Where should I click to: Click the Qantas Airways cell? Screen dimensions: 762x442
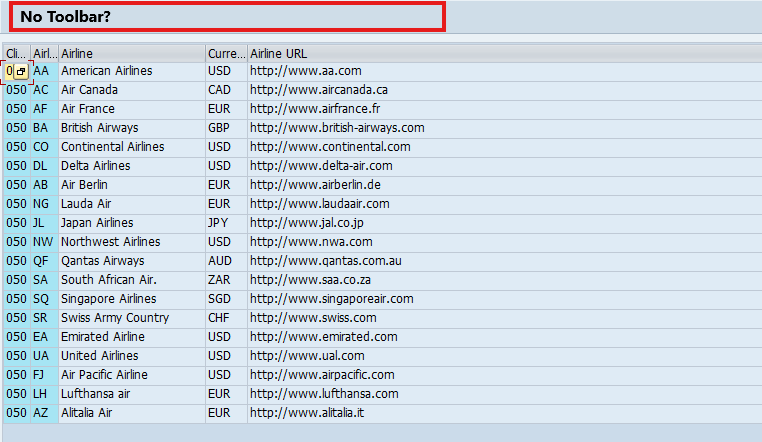pos(132,261)
